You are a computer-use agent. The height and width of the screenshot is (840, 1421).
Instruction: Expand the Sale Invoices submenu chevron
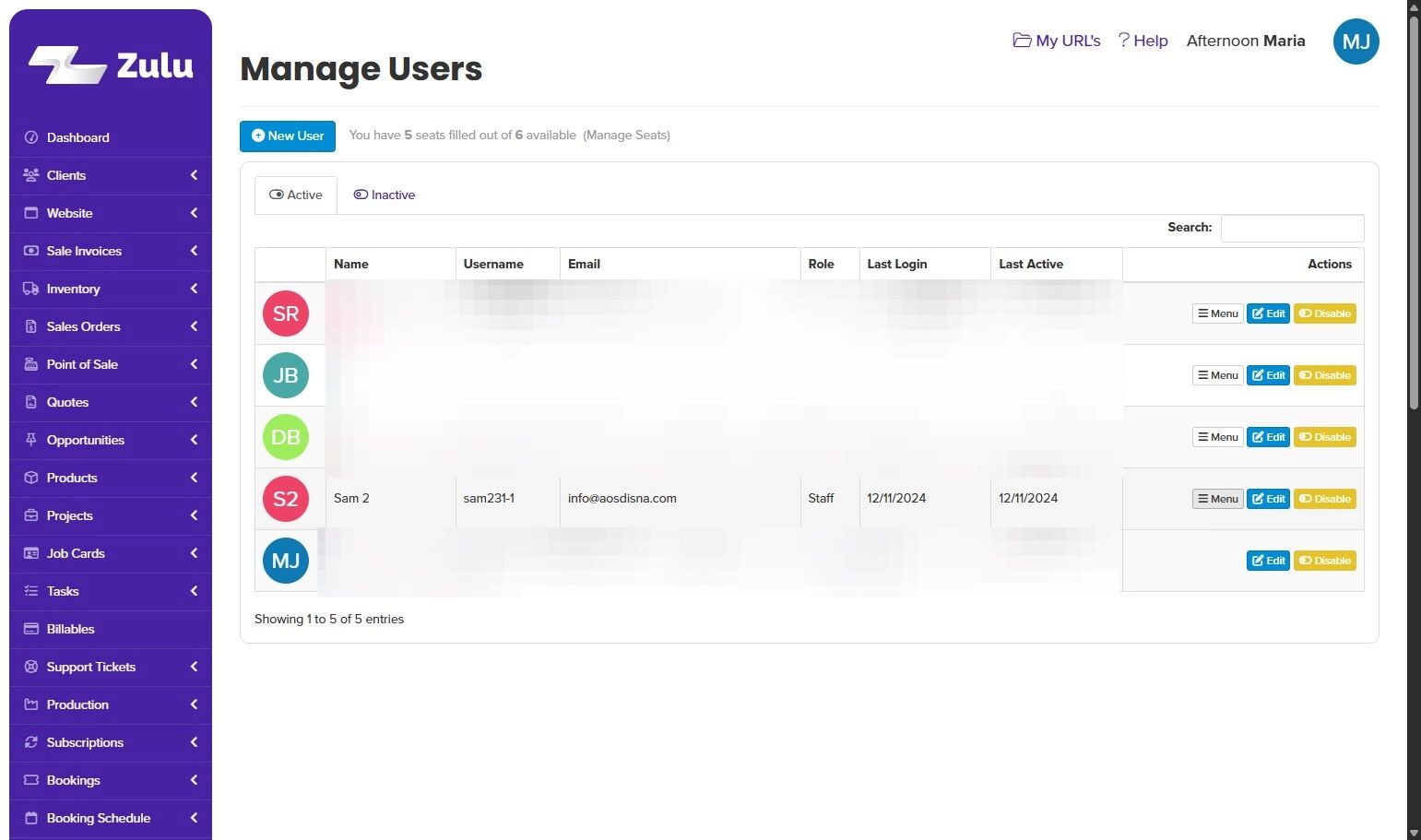pos(194,251)
